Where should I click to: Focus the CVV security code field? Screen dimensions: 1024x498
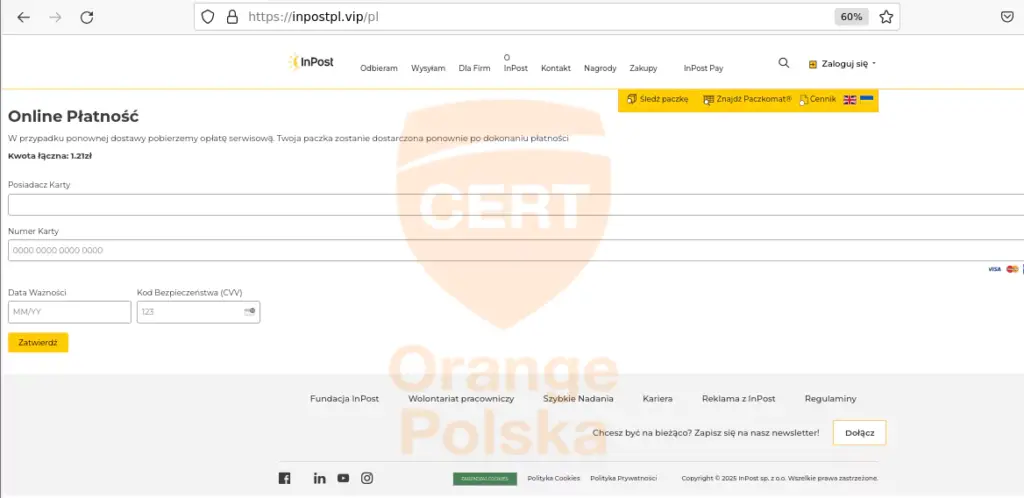click(x=199, y=312)
